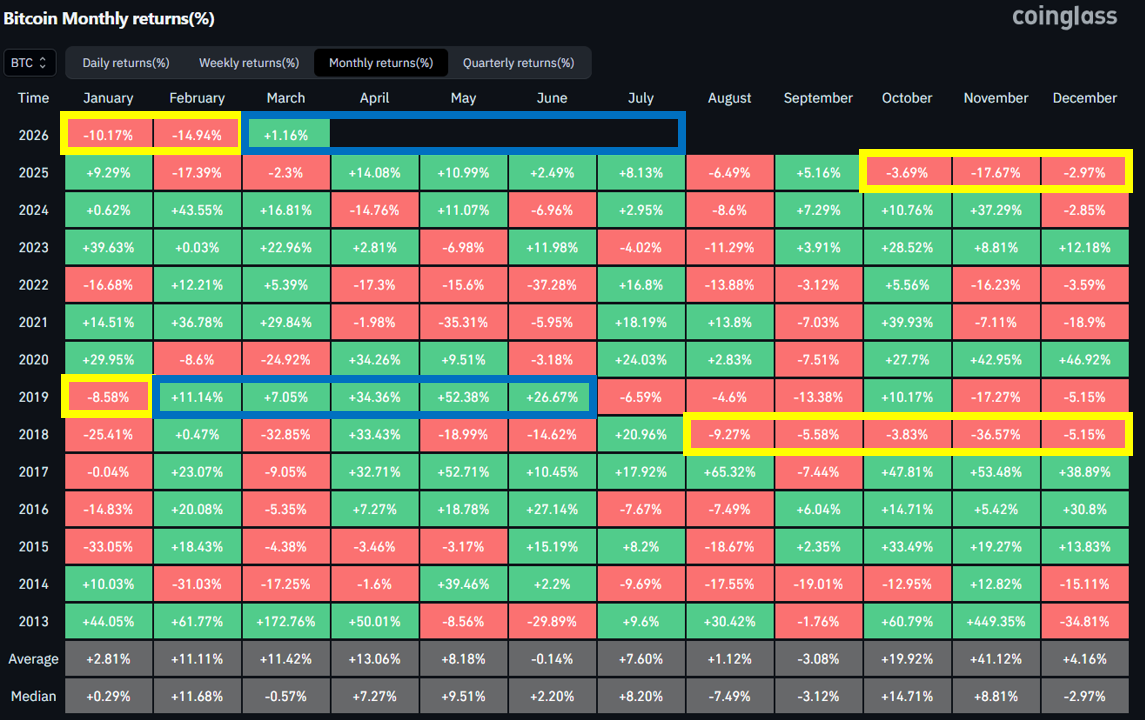Select the March 2026 +1.16% cell
The height and width of the screenshot is (720, 1145).
(286, 134)
